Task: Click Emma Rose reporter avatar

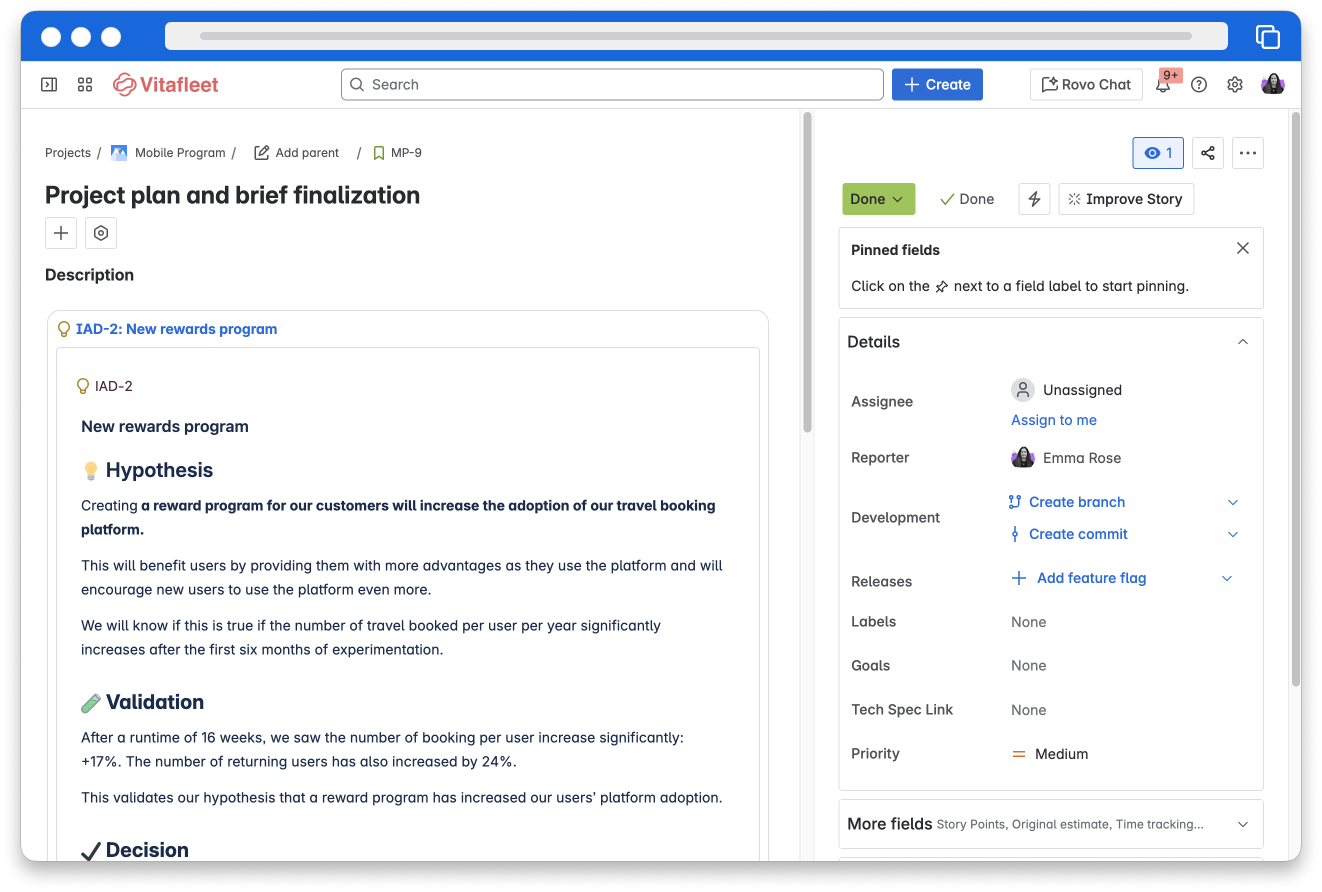Action: point(1022,458)
